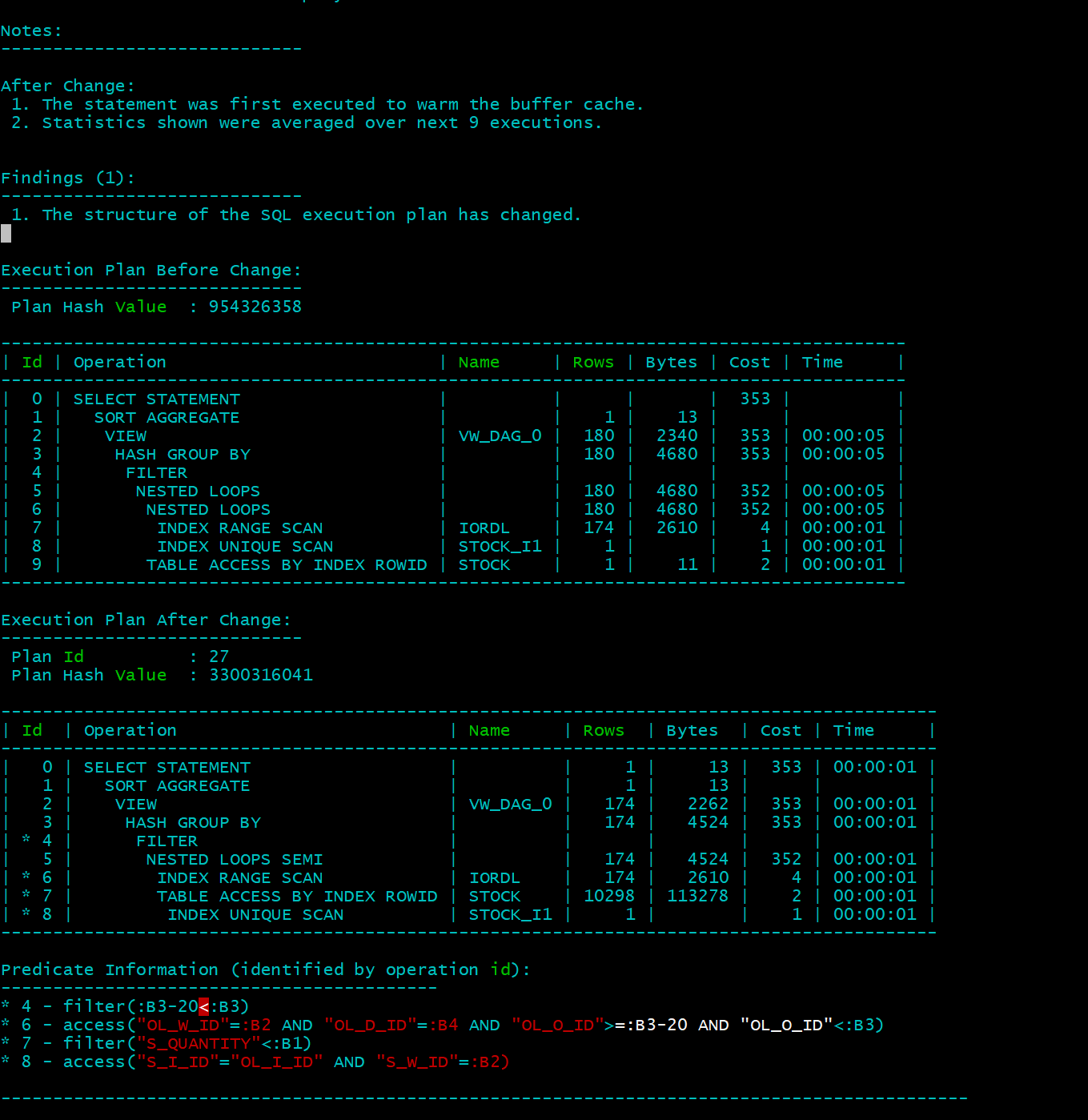Click 'SELECT STATEMENT' in the Before plan
The width and height of the screenshot is (1088, 1120).
pos(157,399)
